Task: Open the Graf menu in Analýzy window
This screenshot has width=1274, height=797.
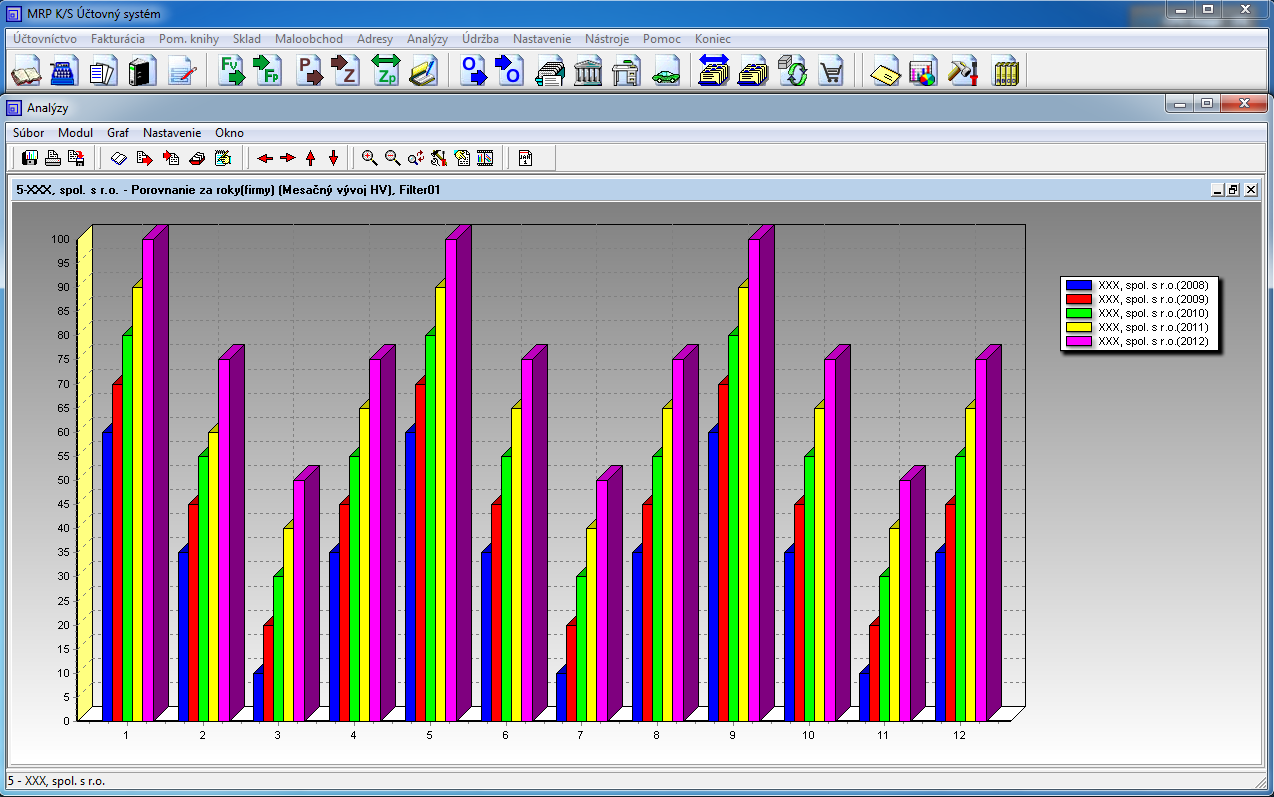Action: 118,133
